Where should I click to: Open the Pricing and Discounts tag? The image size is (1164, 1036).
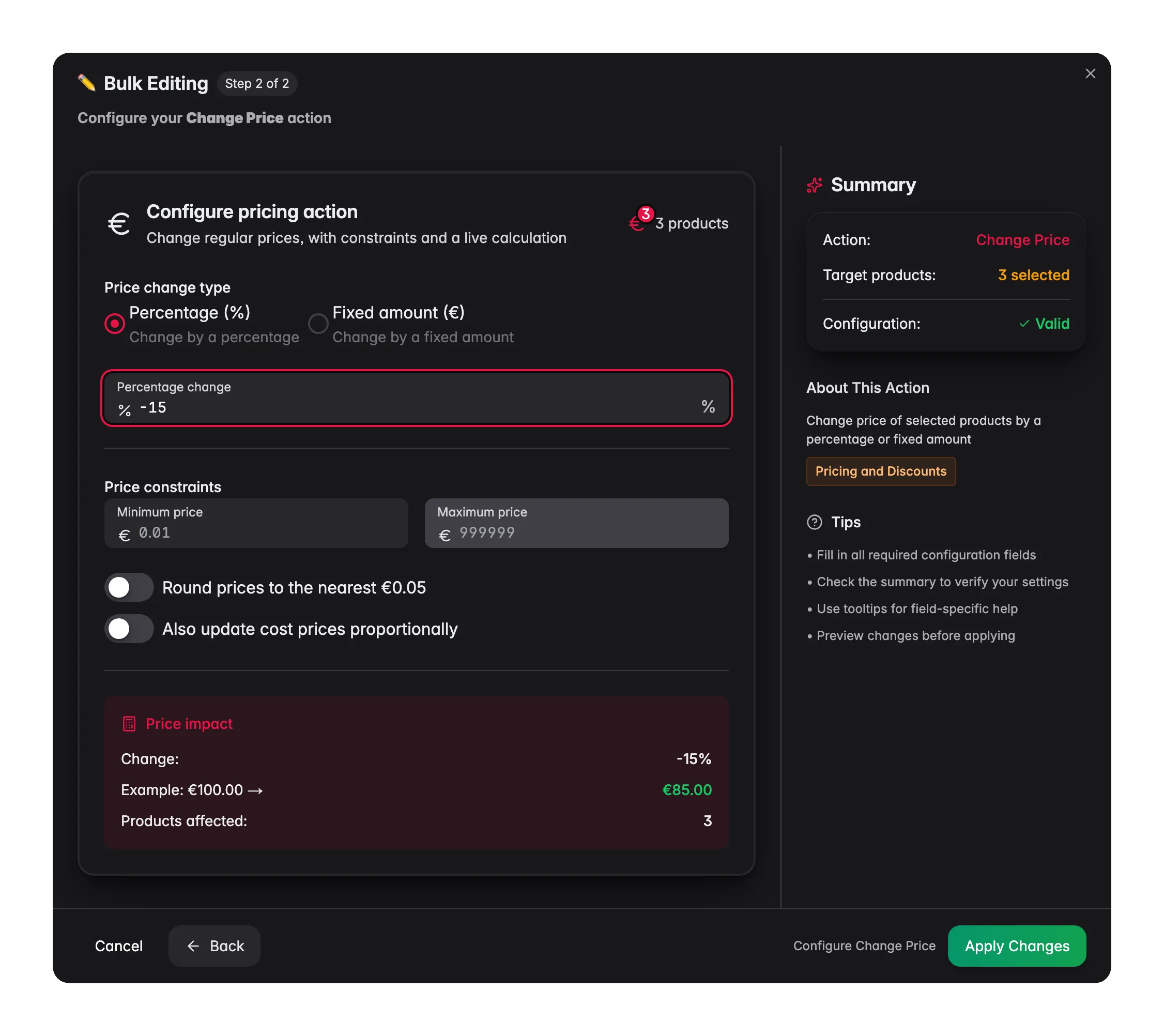[x=880, y=471]
